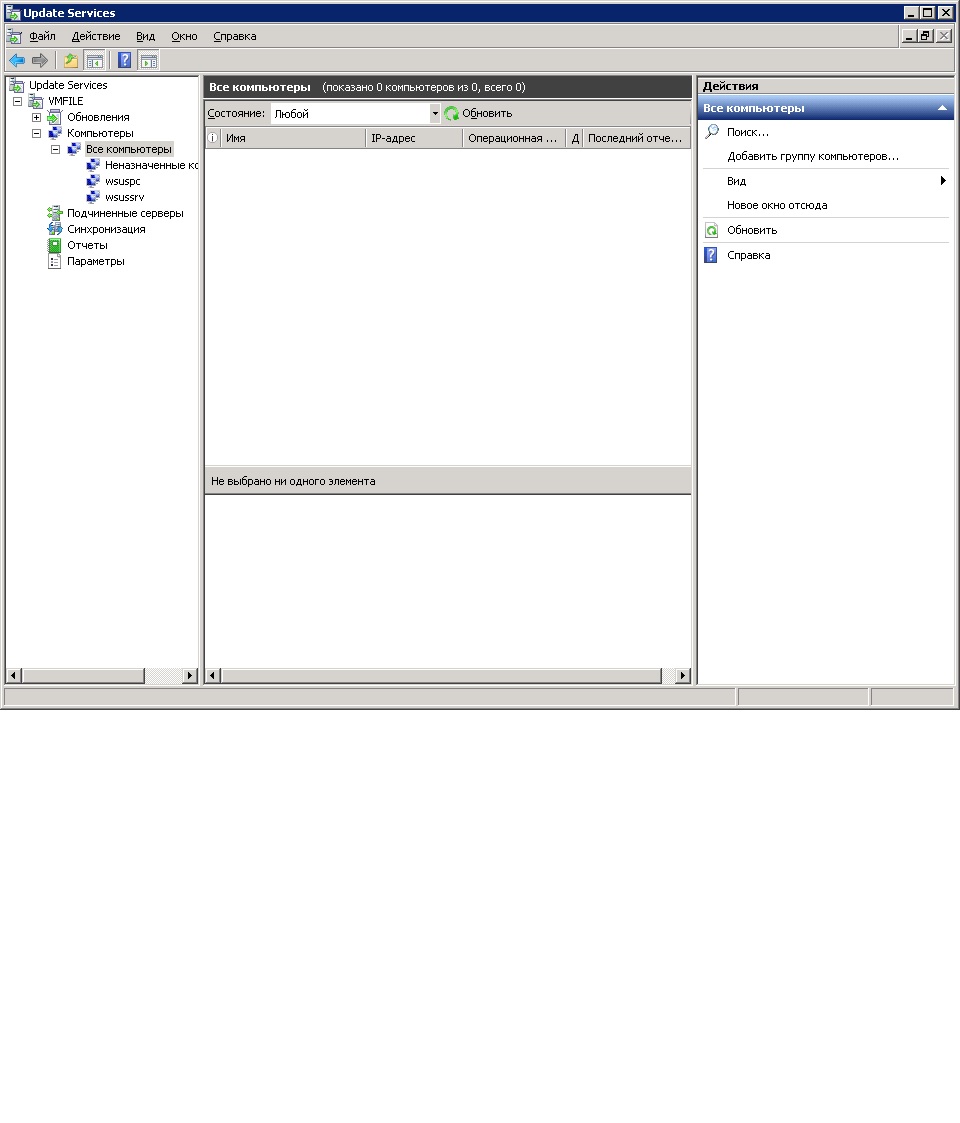The width and height of the screenshot is (960, 1123).
Task: Click the tree pane horizontal scrollbar left arrow
Action: 14,675
